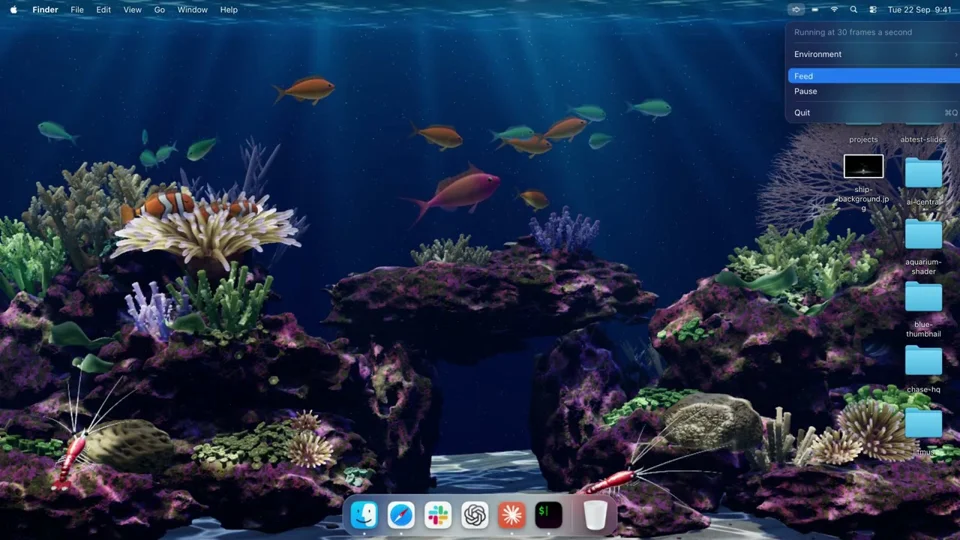Select the ship-background.jpg thumbnail
Image resolution: width=960 pixels, height=540 pixels.
pyautogui.click(x=863, y=166)
